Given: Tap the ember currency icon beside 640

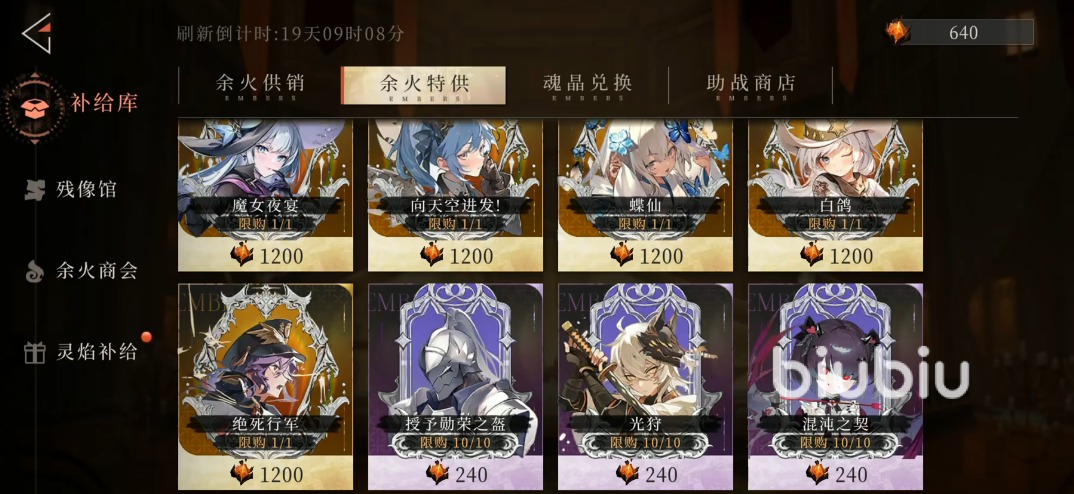Looking at the screenshot, I should click(897, 32).
